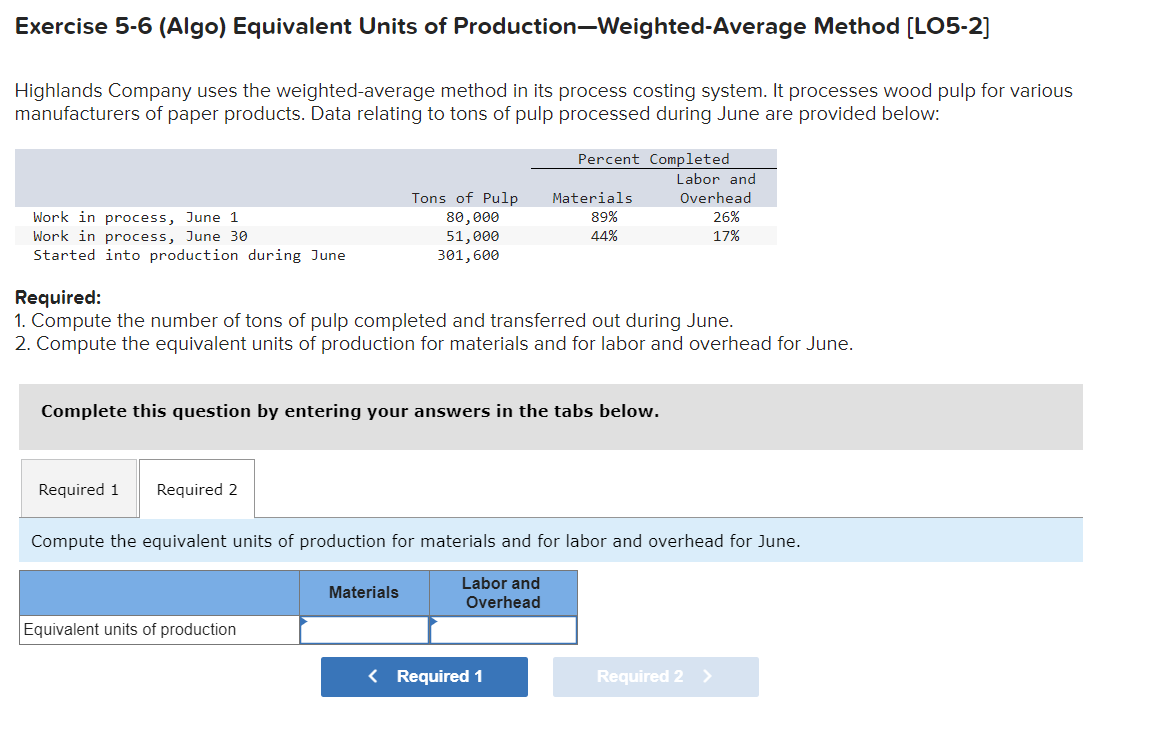This screenshot has width=1157, height=730.
Task: Click the Labor and Overhead input field
Action: [503, 629]
